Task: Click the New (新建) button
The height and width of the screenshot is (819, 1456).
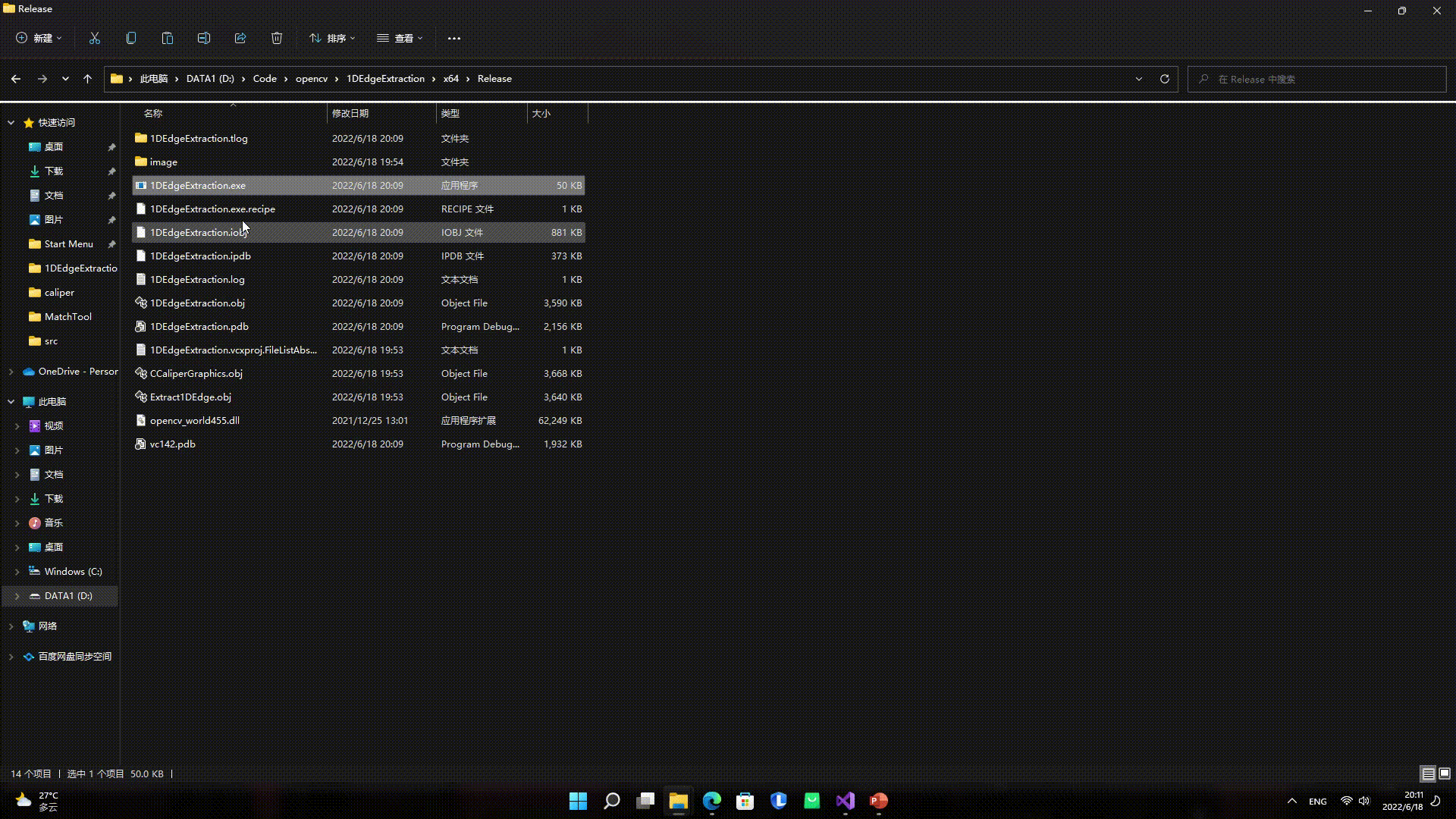Action: click(x=39, y=38)
